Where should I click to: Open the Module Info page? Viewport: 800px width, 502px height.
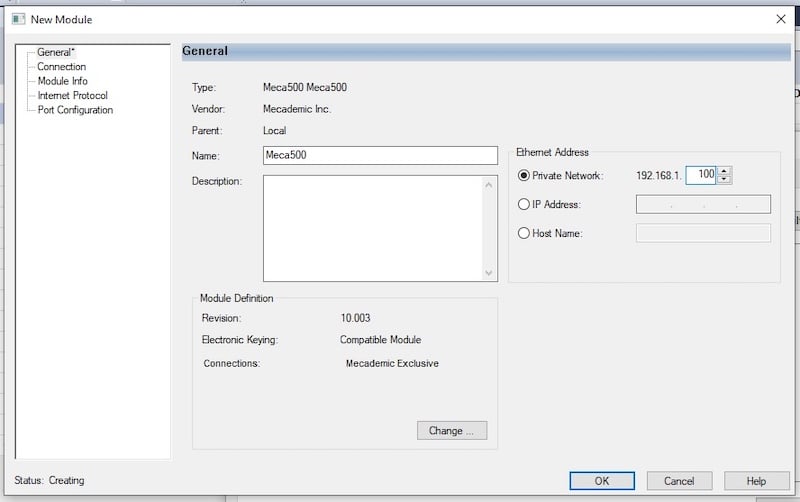(62, 81)
